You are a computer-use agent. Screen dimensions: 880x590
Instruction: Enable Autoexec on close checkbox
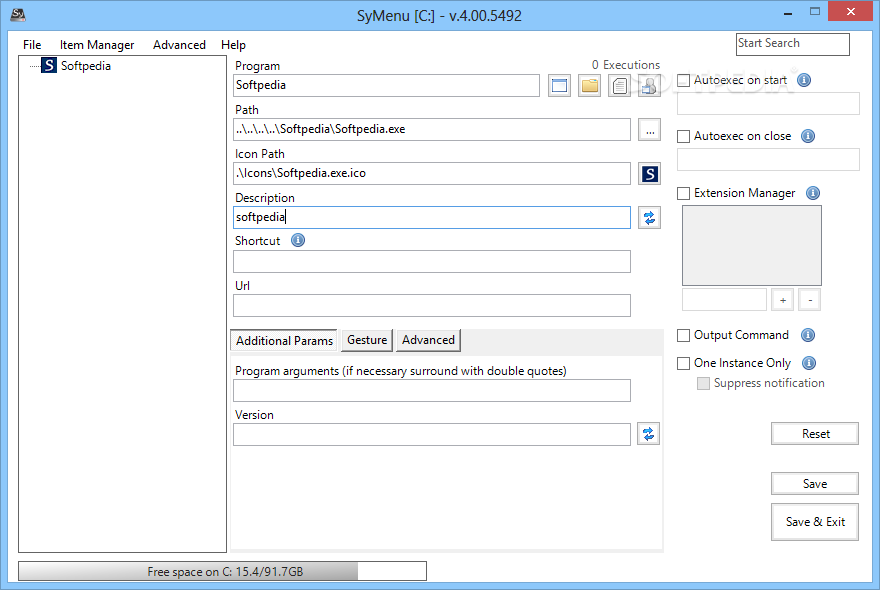click(684, 136)
